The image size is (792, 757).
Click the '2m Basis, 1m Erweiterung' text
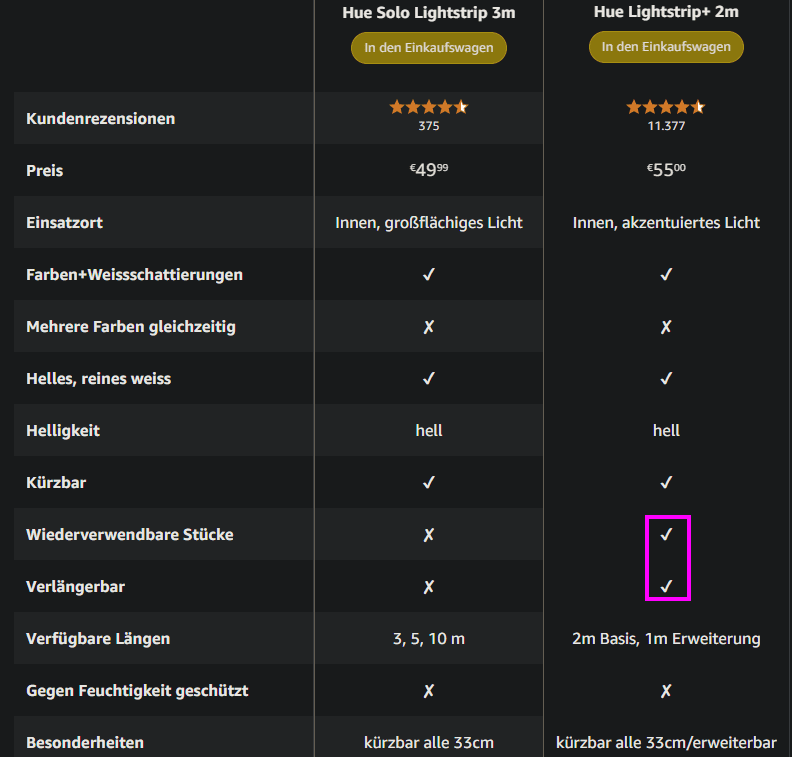666,639
